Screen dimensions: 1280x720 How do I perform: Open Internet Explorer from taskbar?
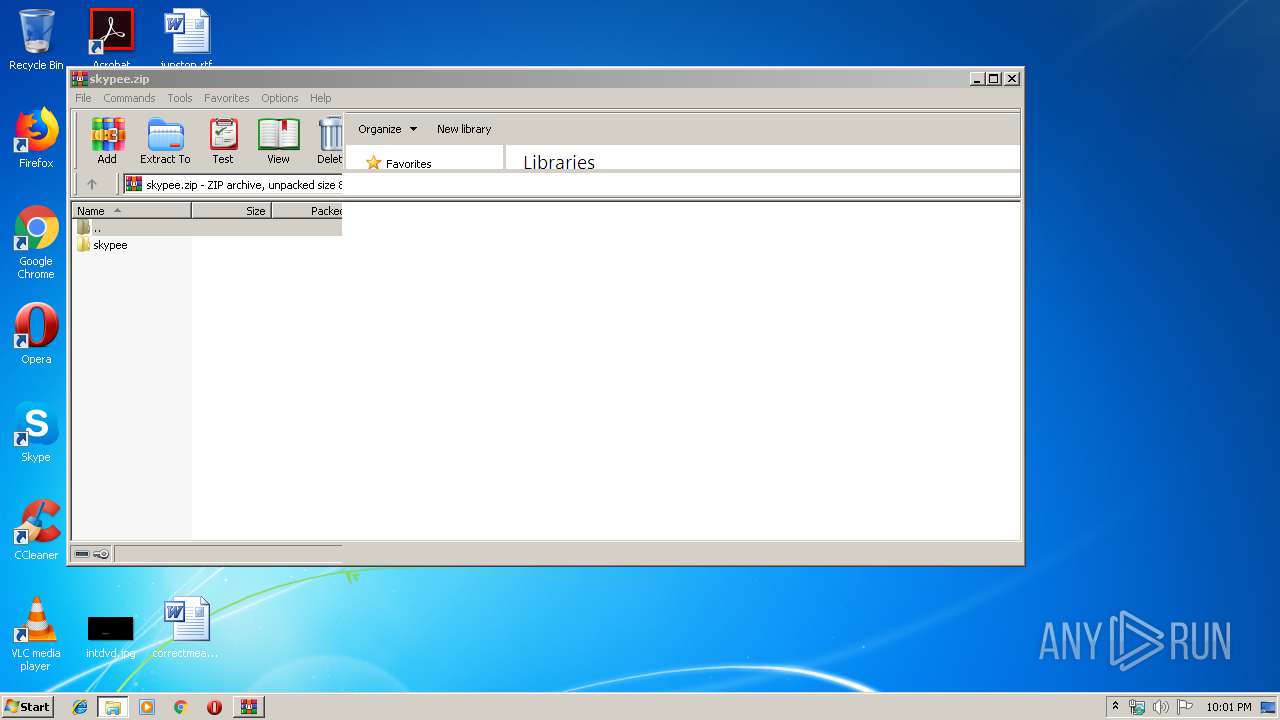tap(80, 707)
